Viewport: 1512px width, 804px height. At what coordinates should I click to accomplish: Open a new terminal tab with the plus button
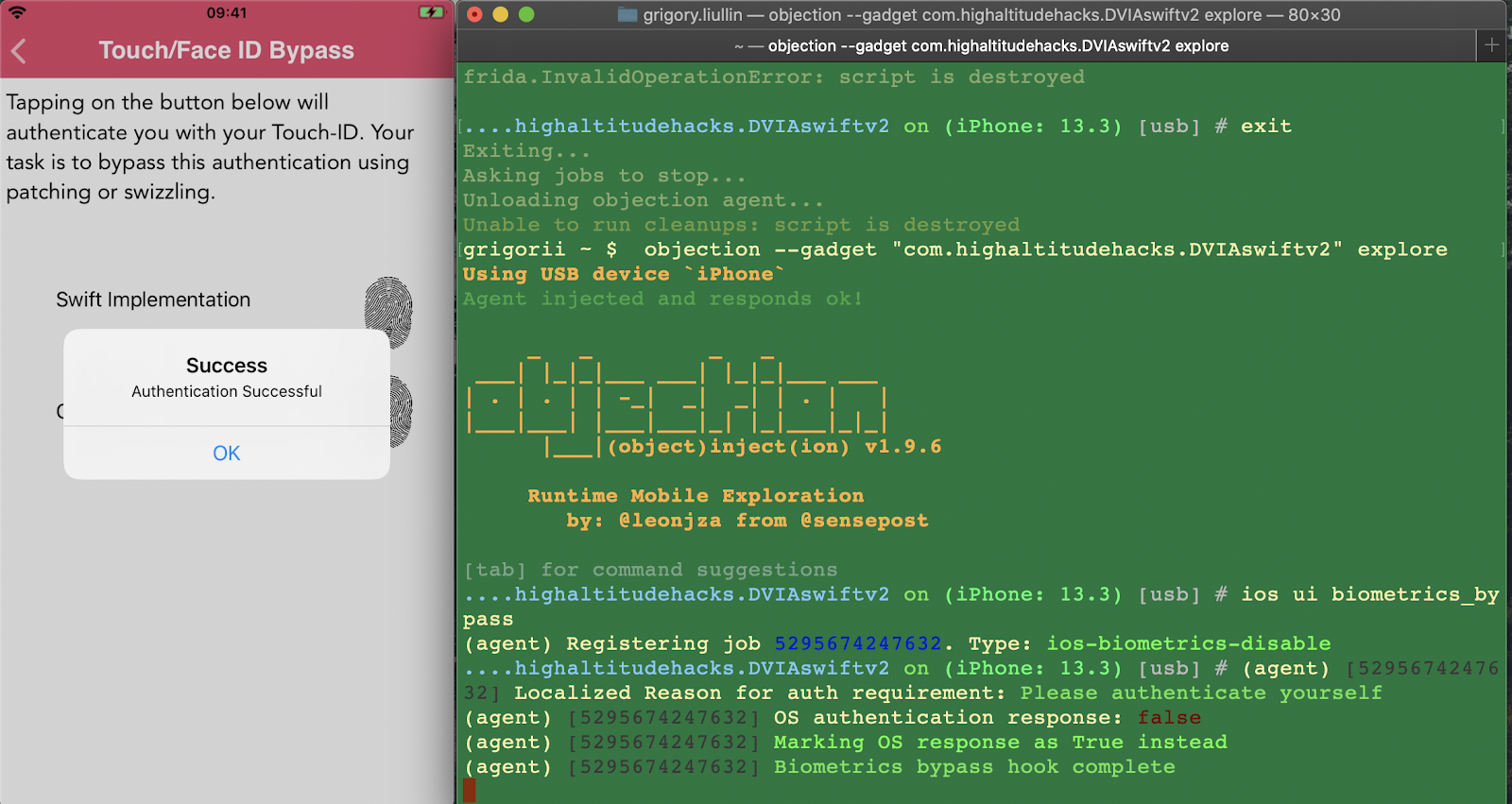[x=1491, y=45]
